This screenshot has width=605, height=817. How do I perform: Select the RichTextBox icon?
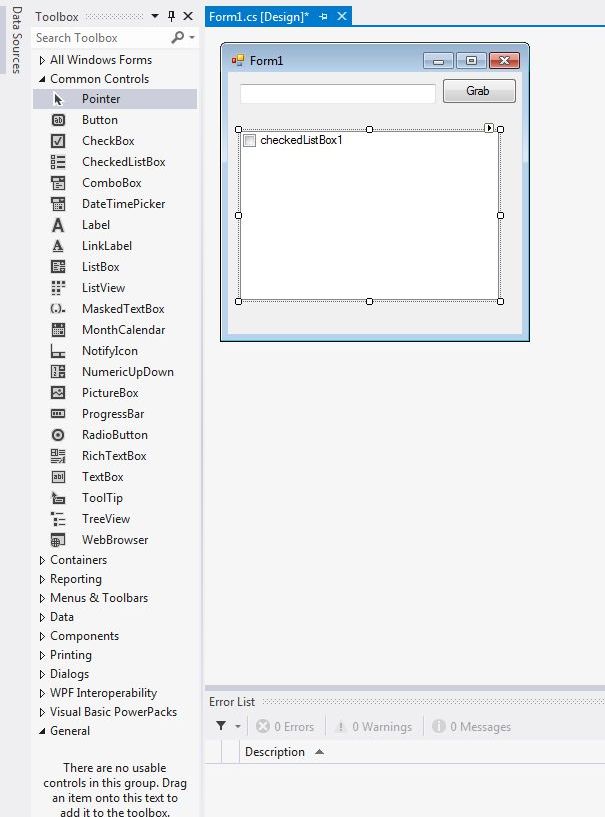pos(58,456)
